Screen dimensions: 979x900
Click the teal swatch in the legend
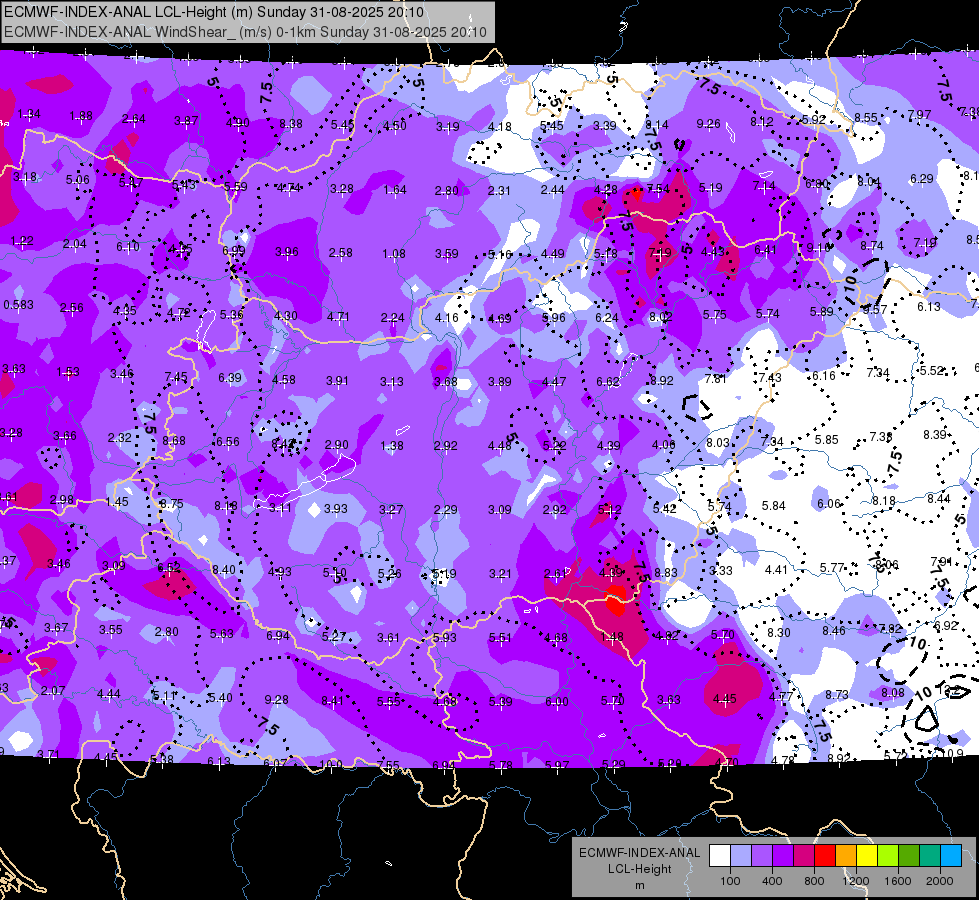[x=930, y=856]
